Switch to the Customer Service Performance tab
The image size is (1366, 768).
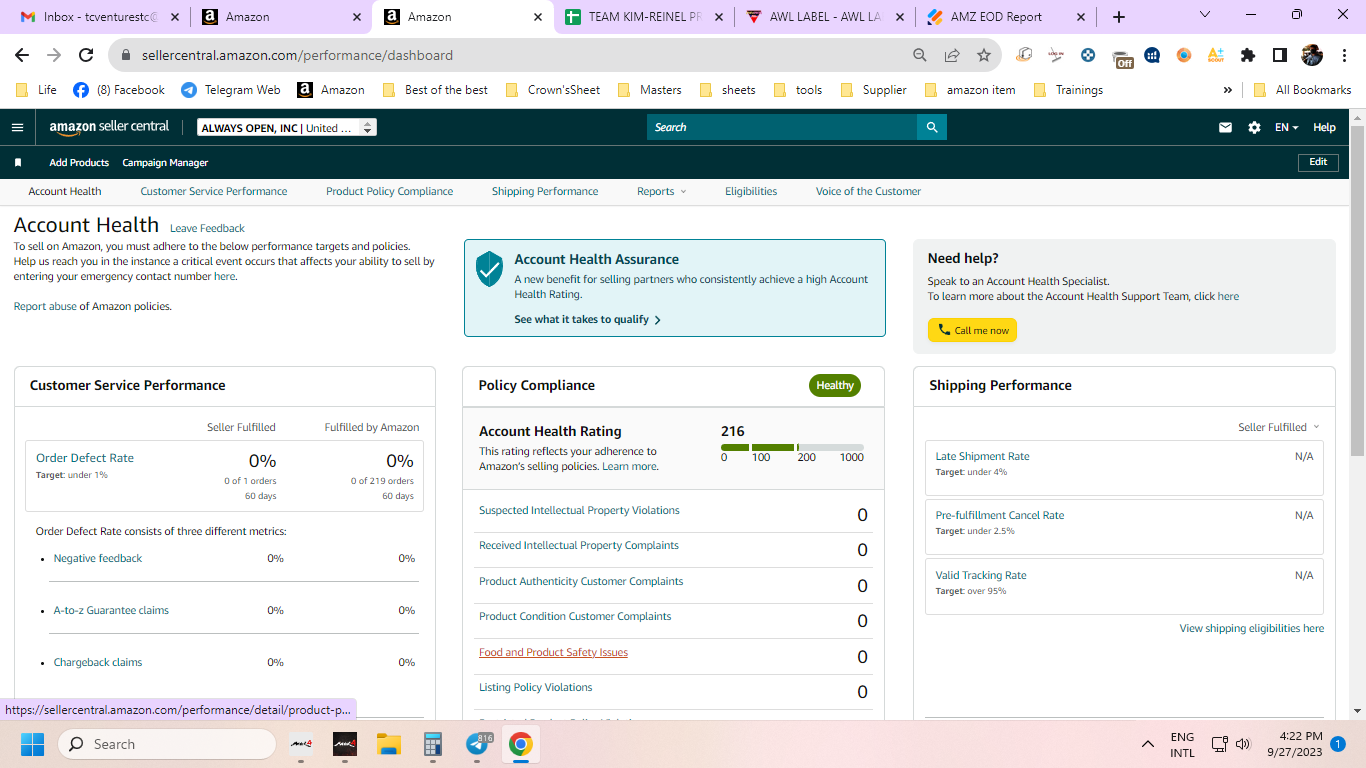[x=214, y=191]
